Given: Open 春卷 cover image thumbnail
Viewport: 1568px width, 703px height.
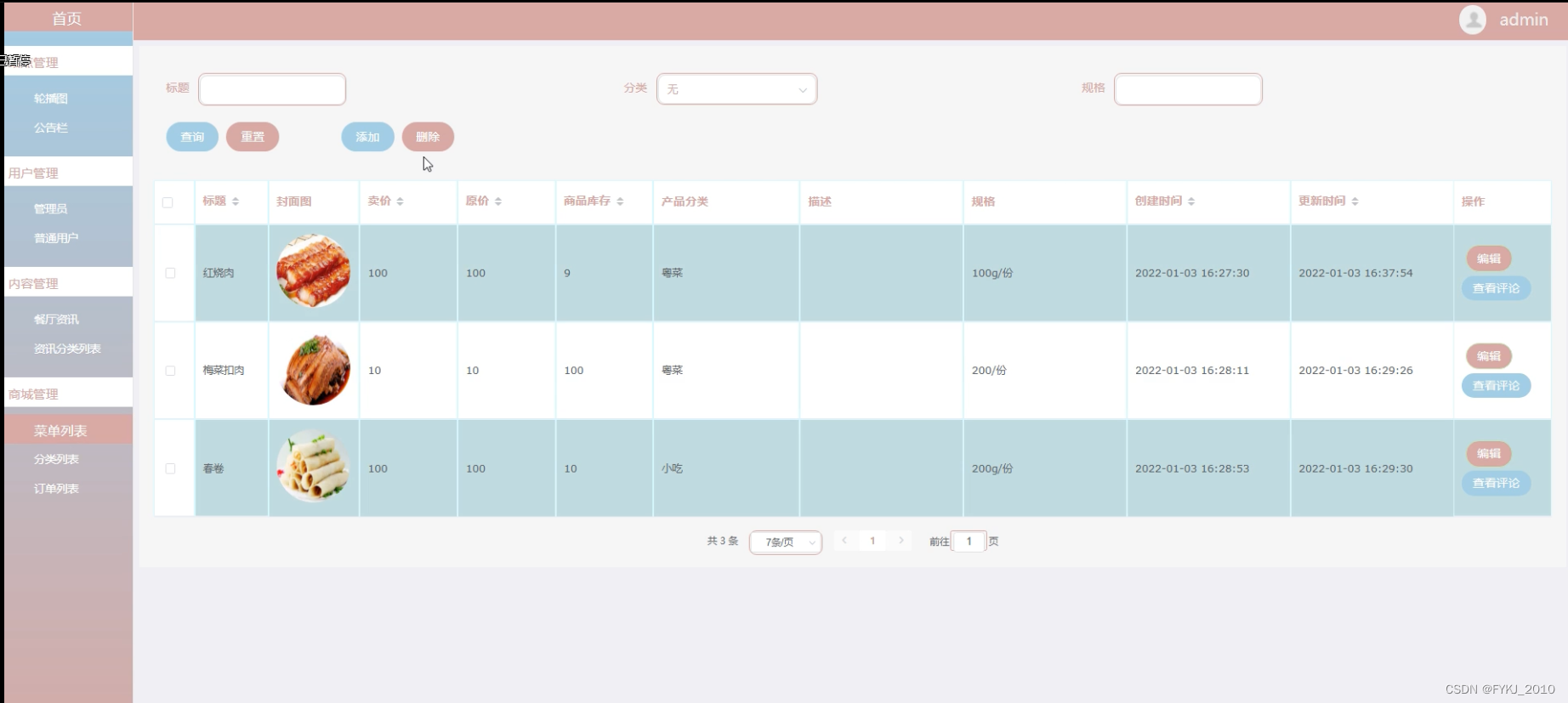Looking at the screenshot, I should point(313,468).
